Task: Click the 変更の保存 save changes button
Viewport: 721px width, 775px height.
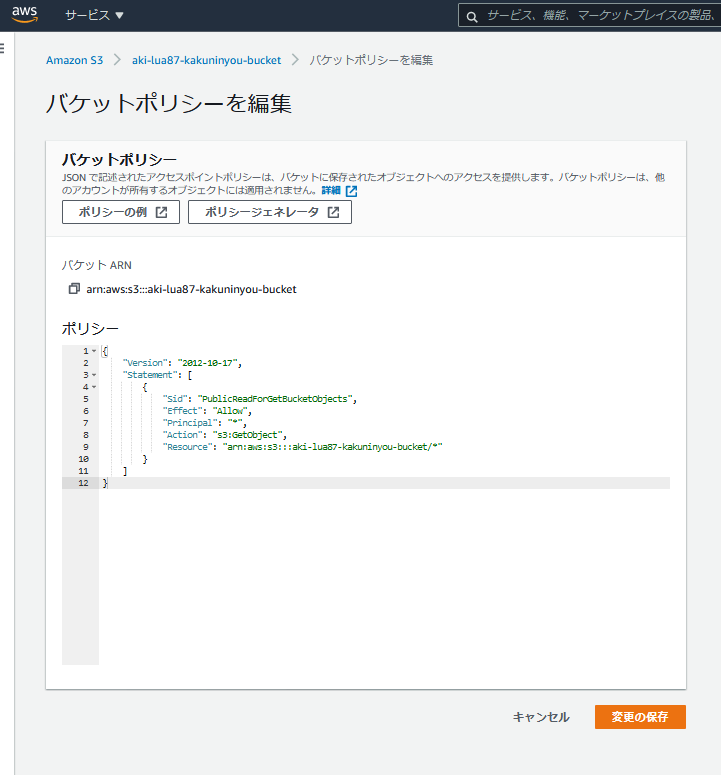Action: tap(640, 717)
